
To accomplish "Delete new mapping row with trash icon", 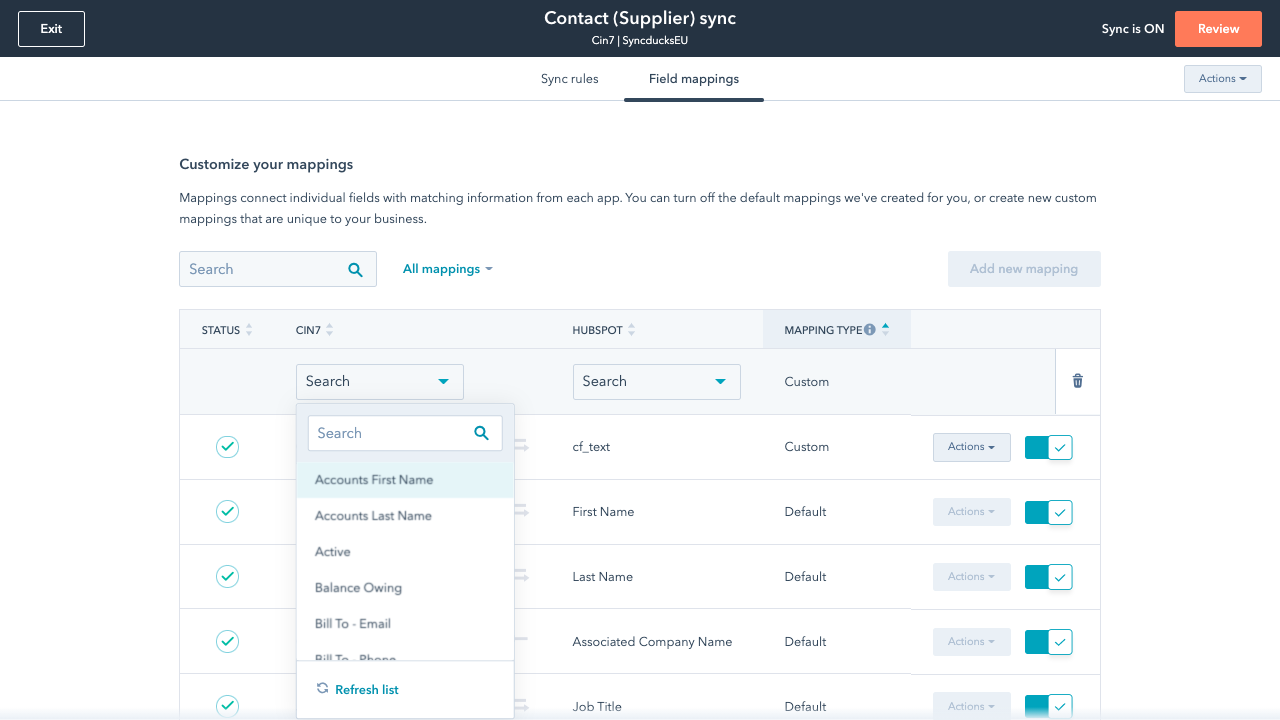I will click(1077, 381).
